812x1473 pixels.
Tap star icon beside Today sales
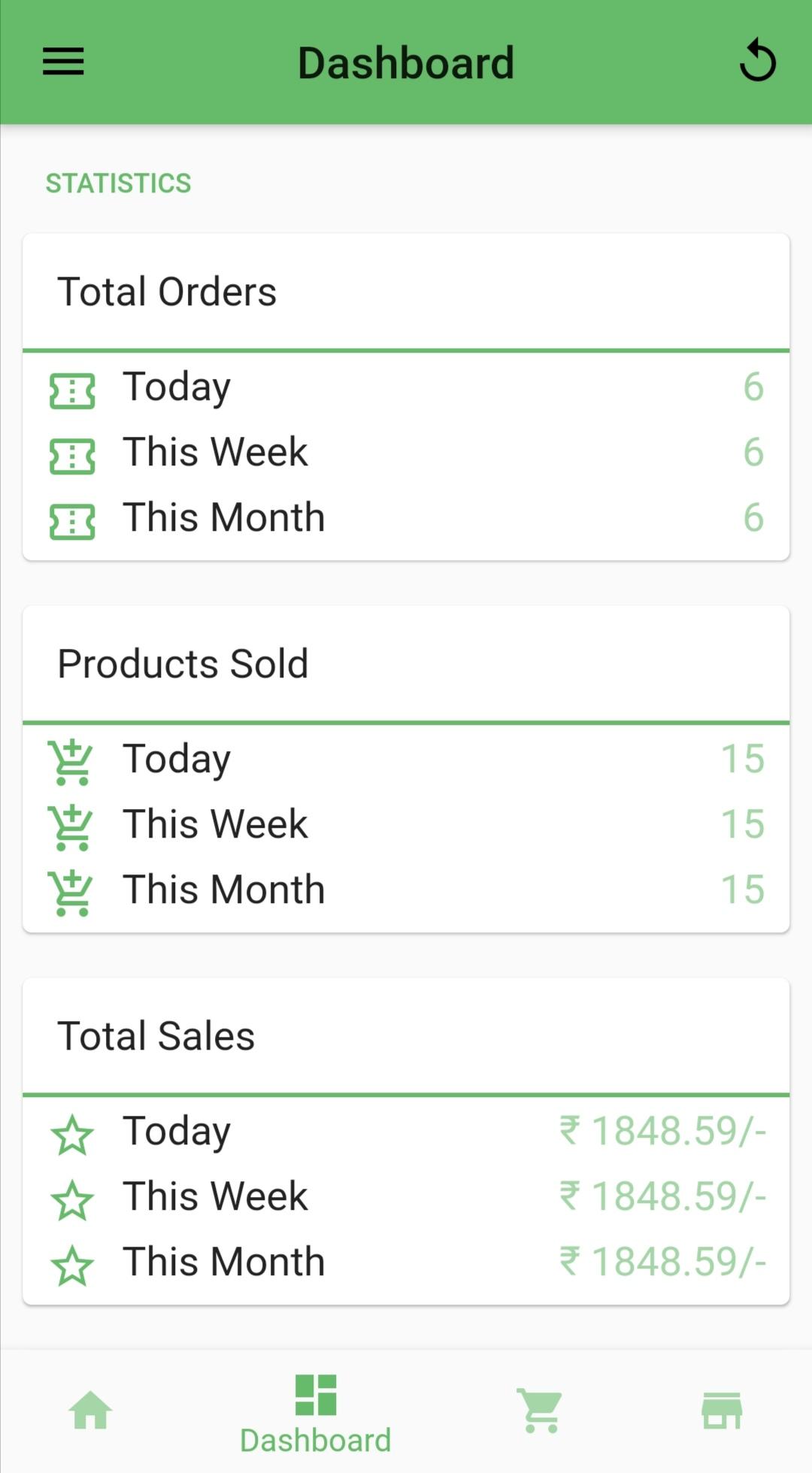tap(72, 1135)
